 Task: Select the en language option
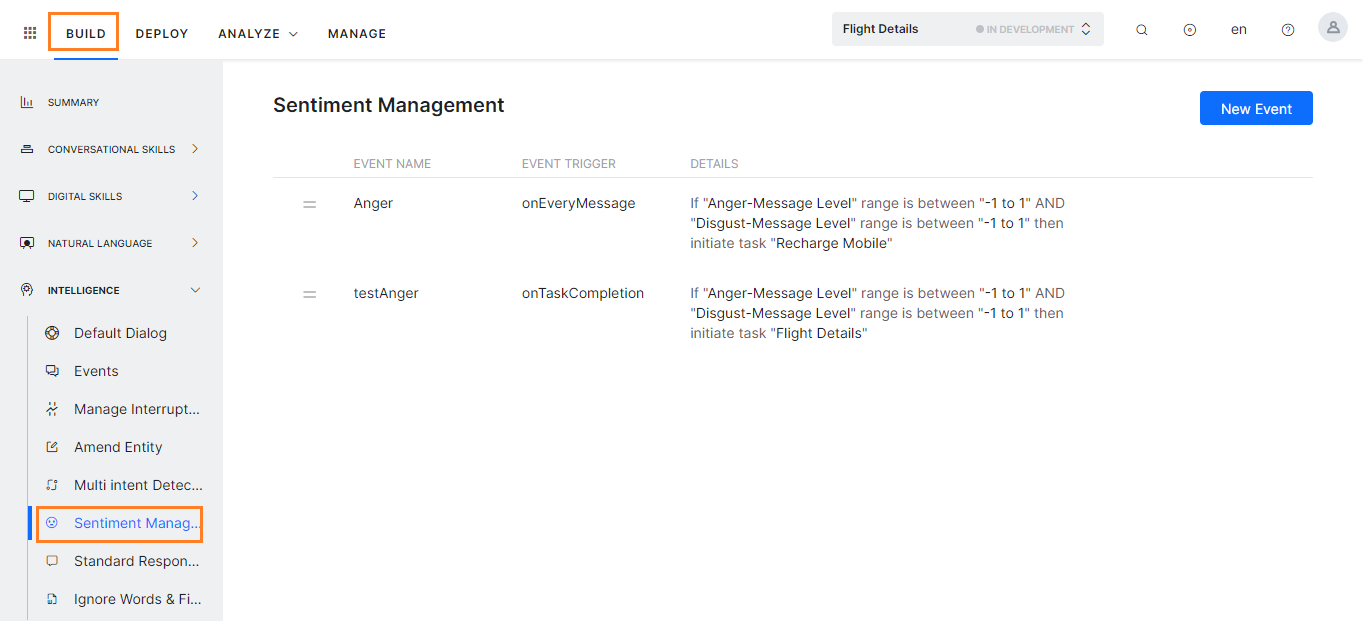tap(1238, 29)
